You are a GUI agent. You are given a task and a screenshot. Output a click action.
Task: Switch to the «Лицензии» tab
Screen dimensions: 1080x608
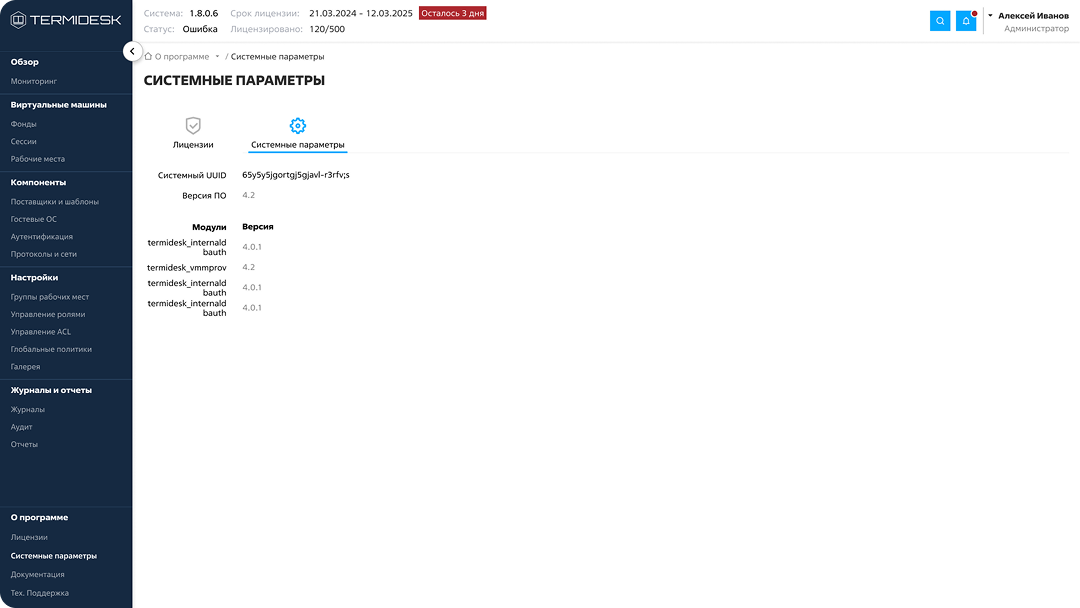tap(193, 145)
